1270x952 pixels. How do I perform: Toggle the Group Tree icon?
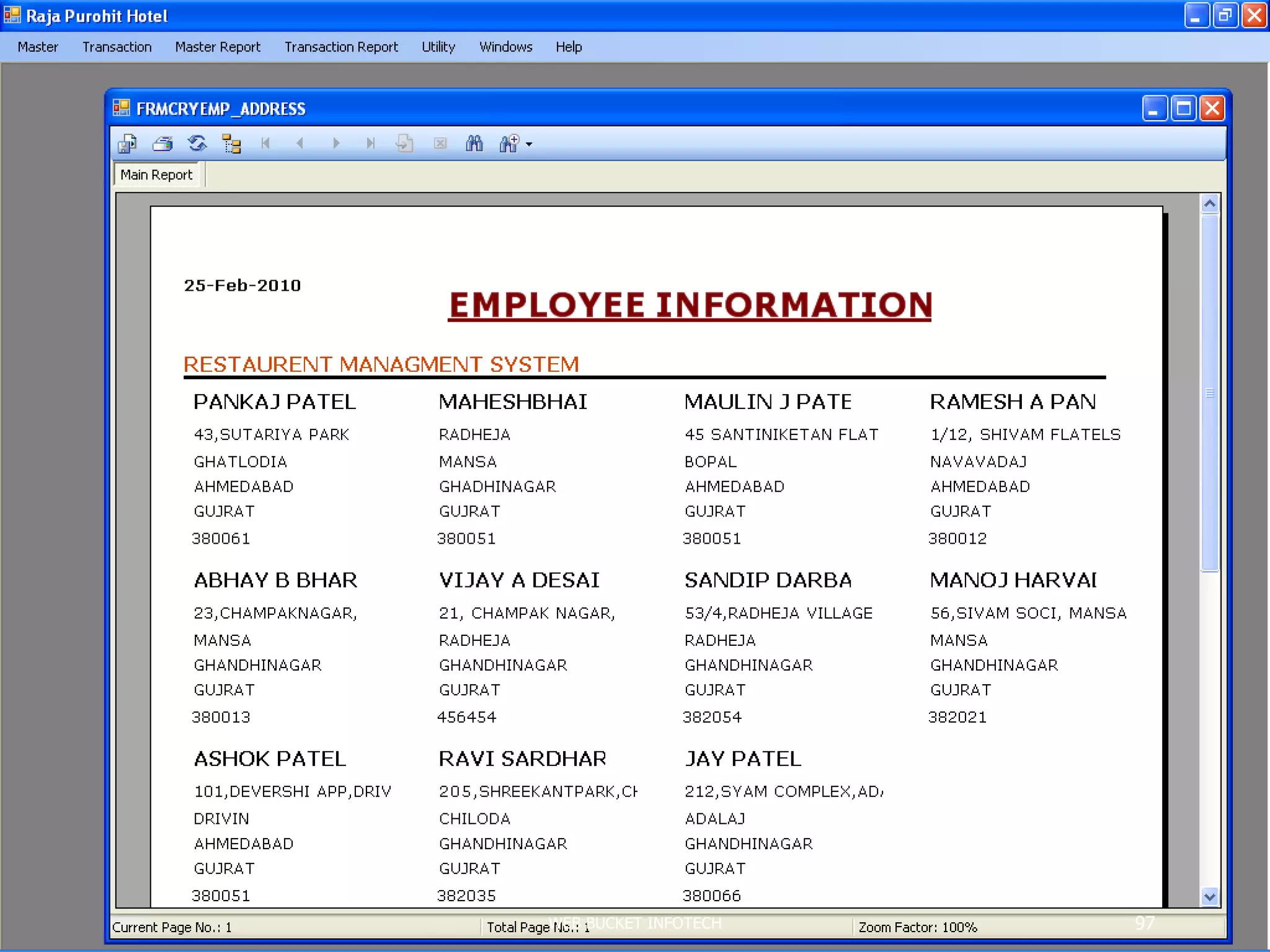pyautogui.click(x=231, y=144)
